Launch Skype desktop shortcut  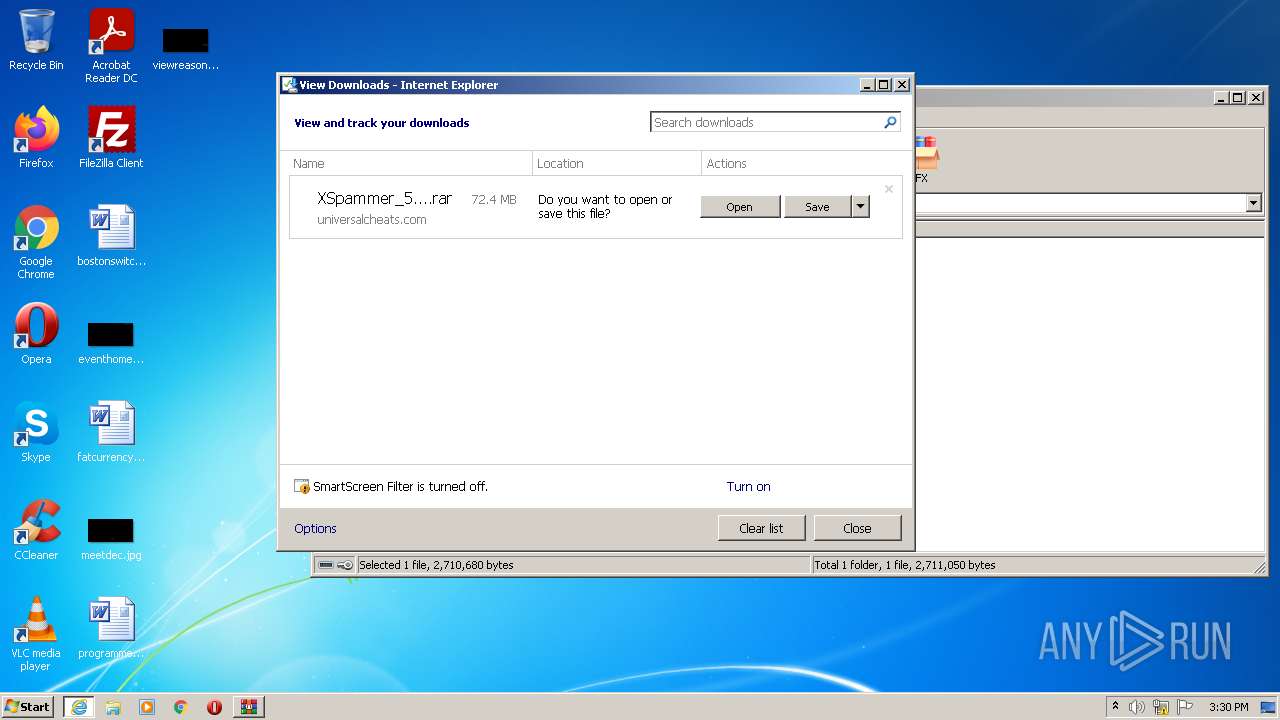click(x=36, y=432)
